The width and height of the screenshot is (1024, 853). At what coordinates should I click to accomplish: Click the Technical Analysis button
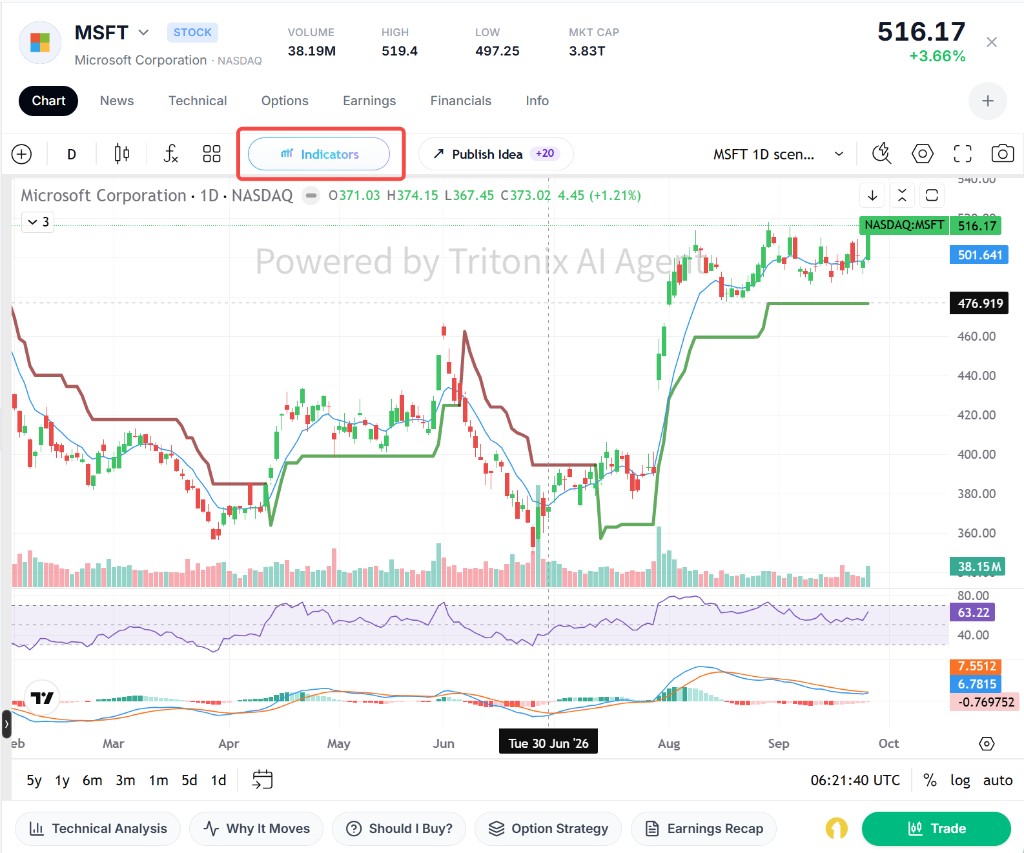(x=97, y=829)
